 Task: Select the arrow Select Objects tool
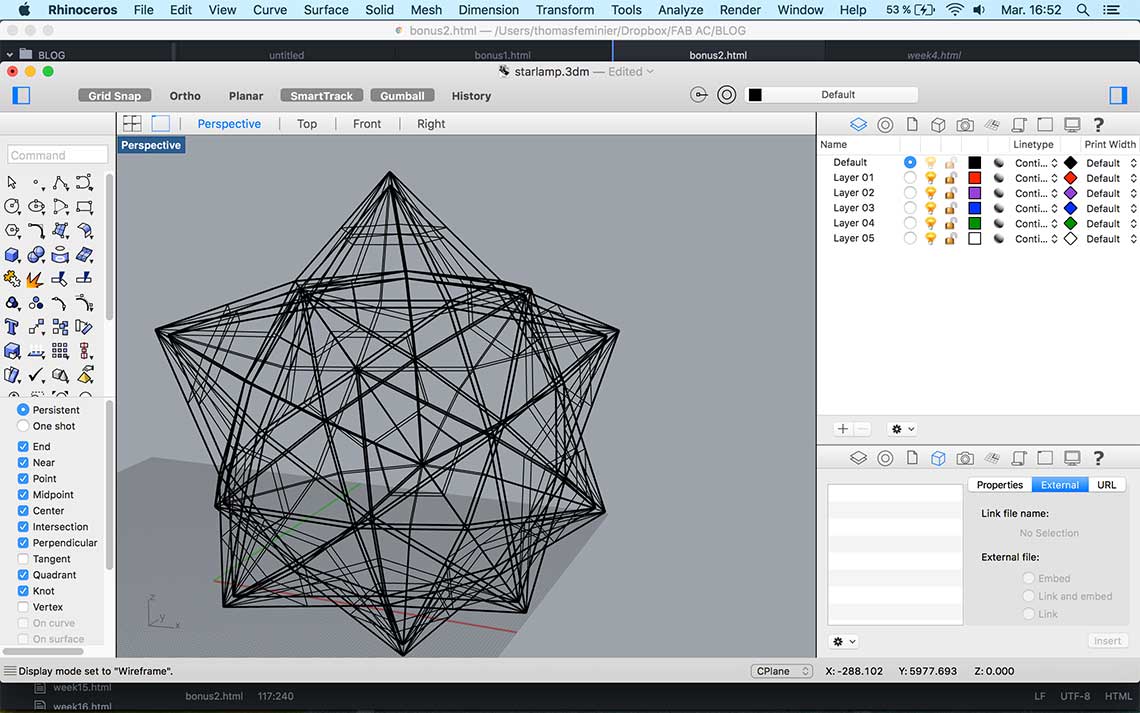coord(12,182)
